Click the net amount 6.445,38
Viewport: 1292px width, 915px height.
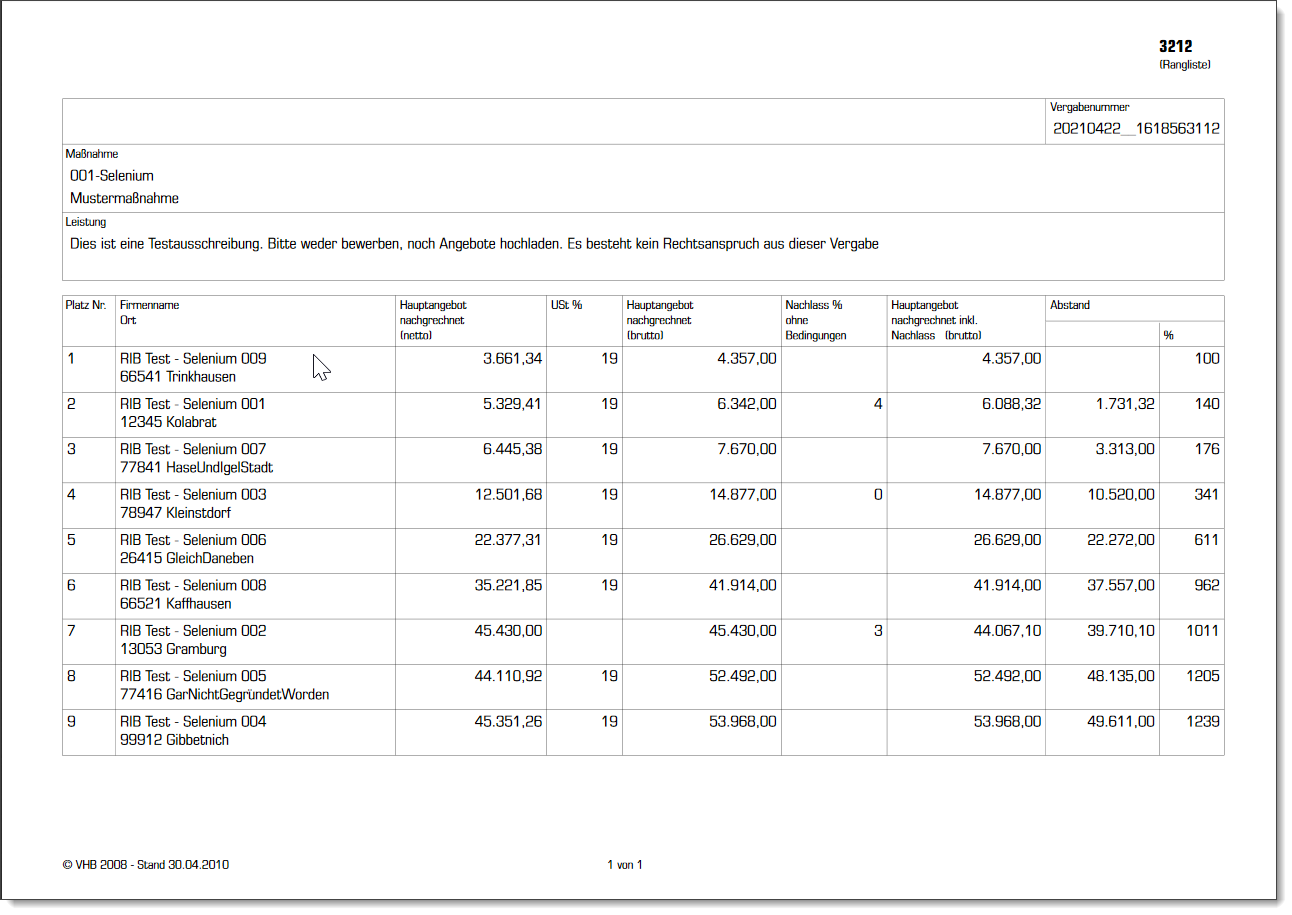point(512,449)
